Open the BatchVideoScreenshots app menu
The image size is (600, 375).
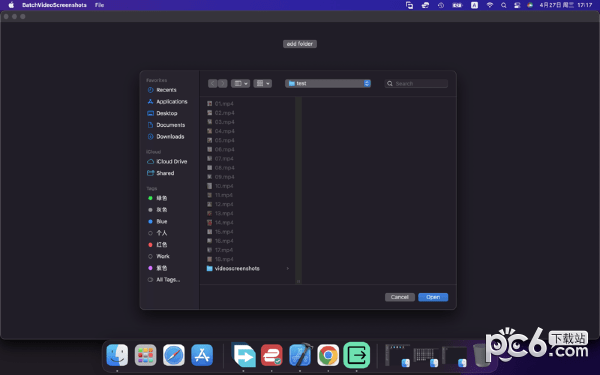coord(54,5)
